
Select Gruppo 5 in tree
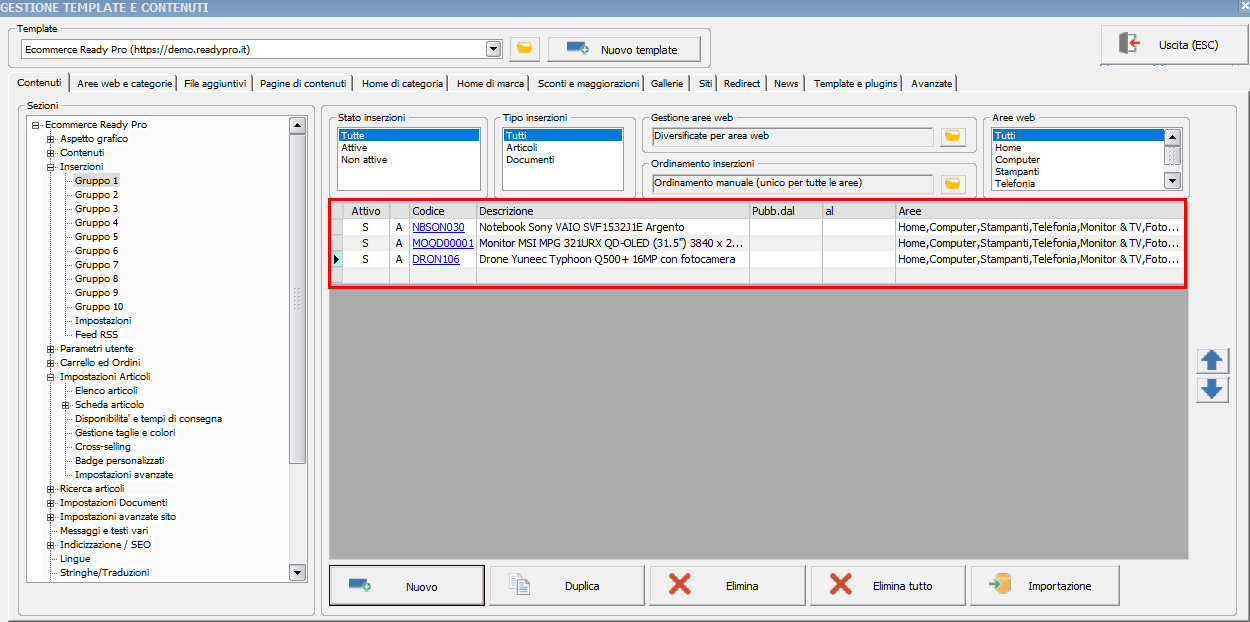(x=96, y=237)
